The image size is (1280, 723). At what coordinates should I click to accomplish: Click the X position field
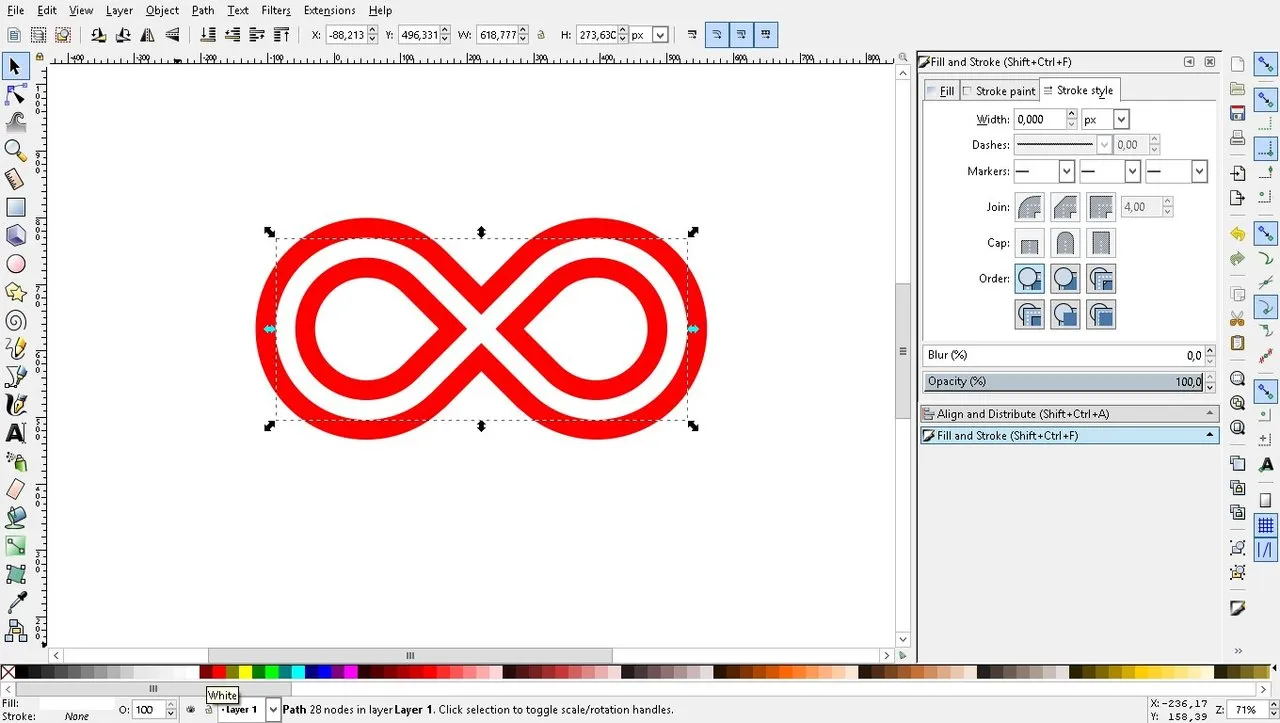coord(346,35)
